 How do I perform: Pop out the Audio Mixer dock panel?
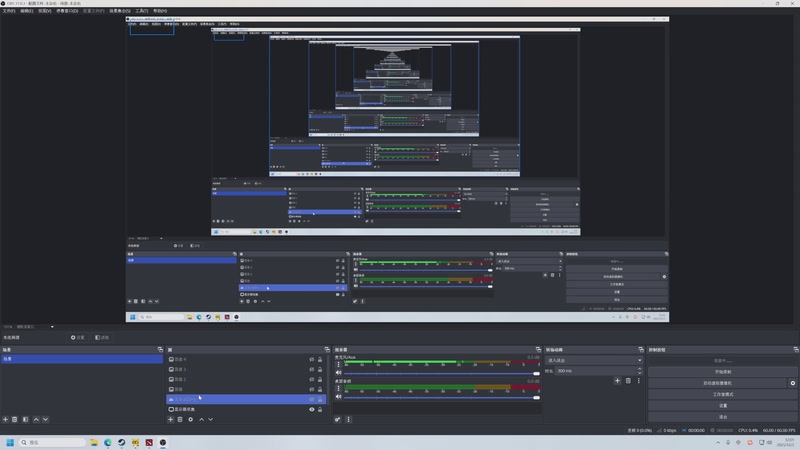tap(538, 349)
